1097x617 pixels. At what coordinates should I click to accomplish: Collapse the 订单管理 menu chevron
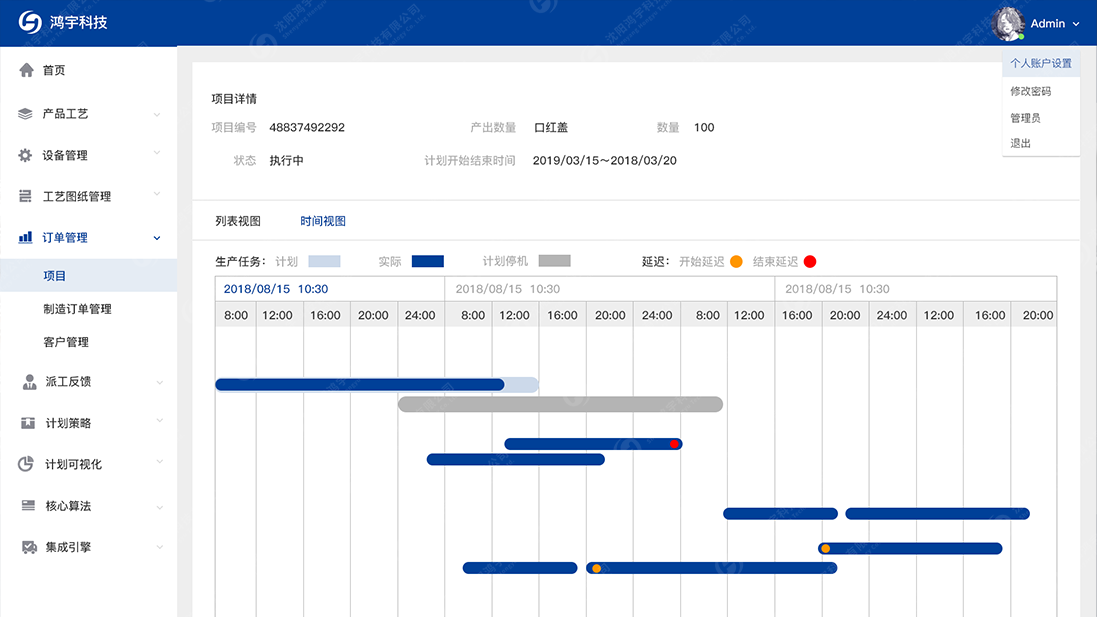click(157, 238)
